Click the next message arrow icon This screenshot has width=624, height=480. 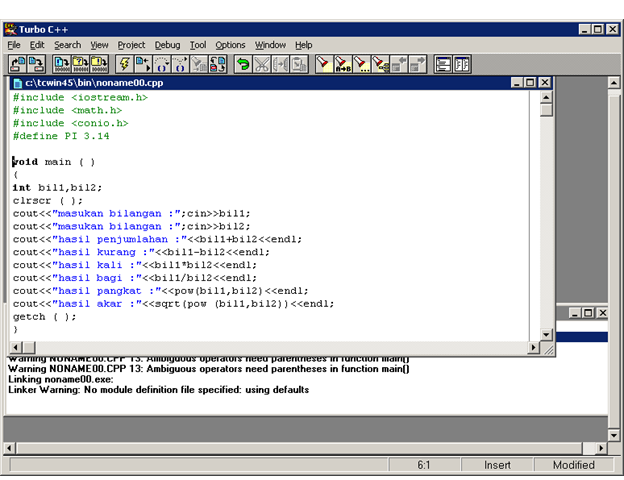tap(417, 64)
